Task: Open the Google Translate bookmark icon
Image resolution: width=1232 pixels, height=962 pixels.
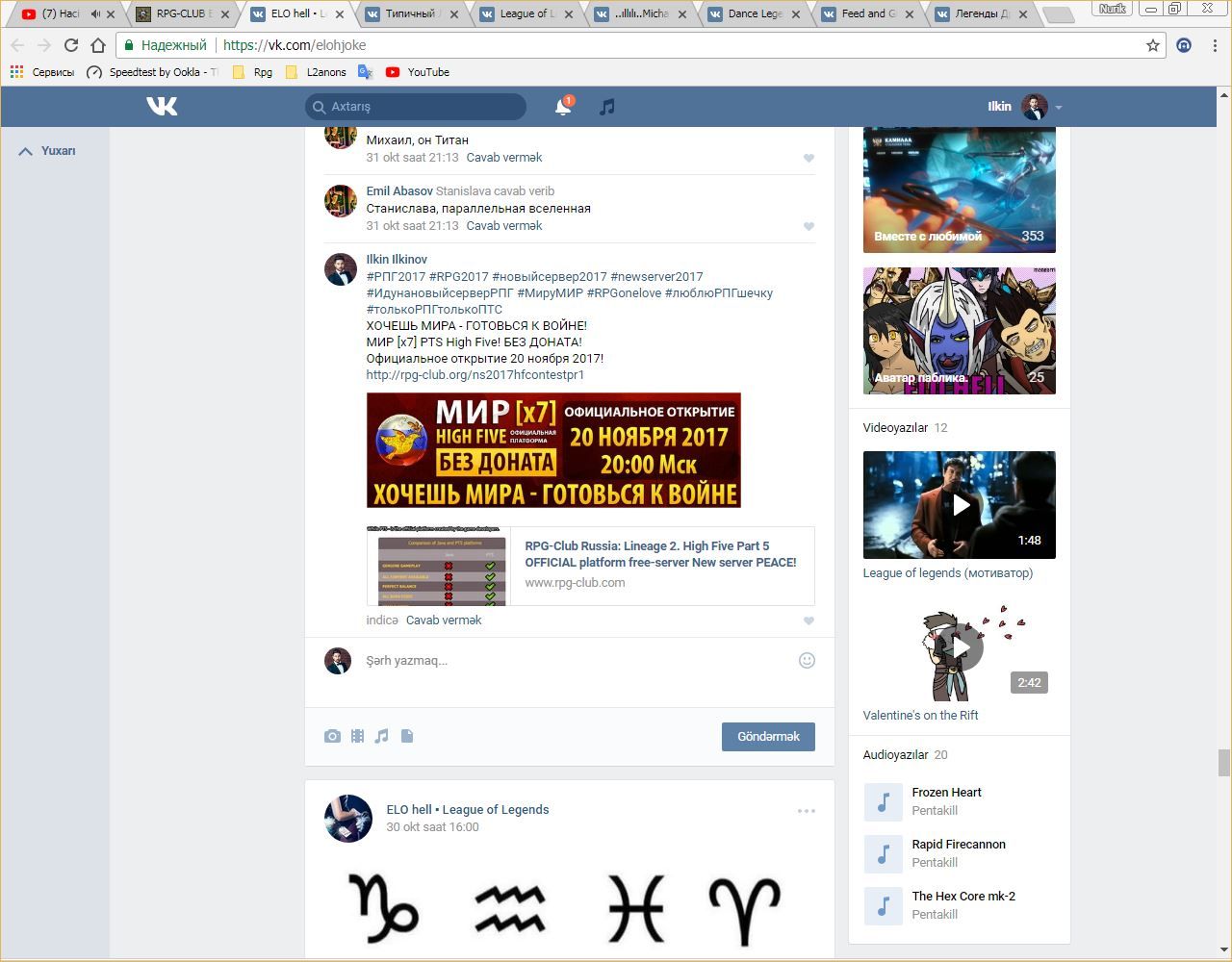Action: point(365,72)
